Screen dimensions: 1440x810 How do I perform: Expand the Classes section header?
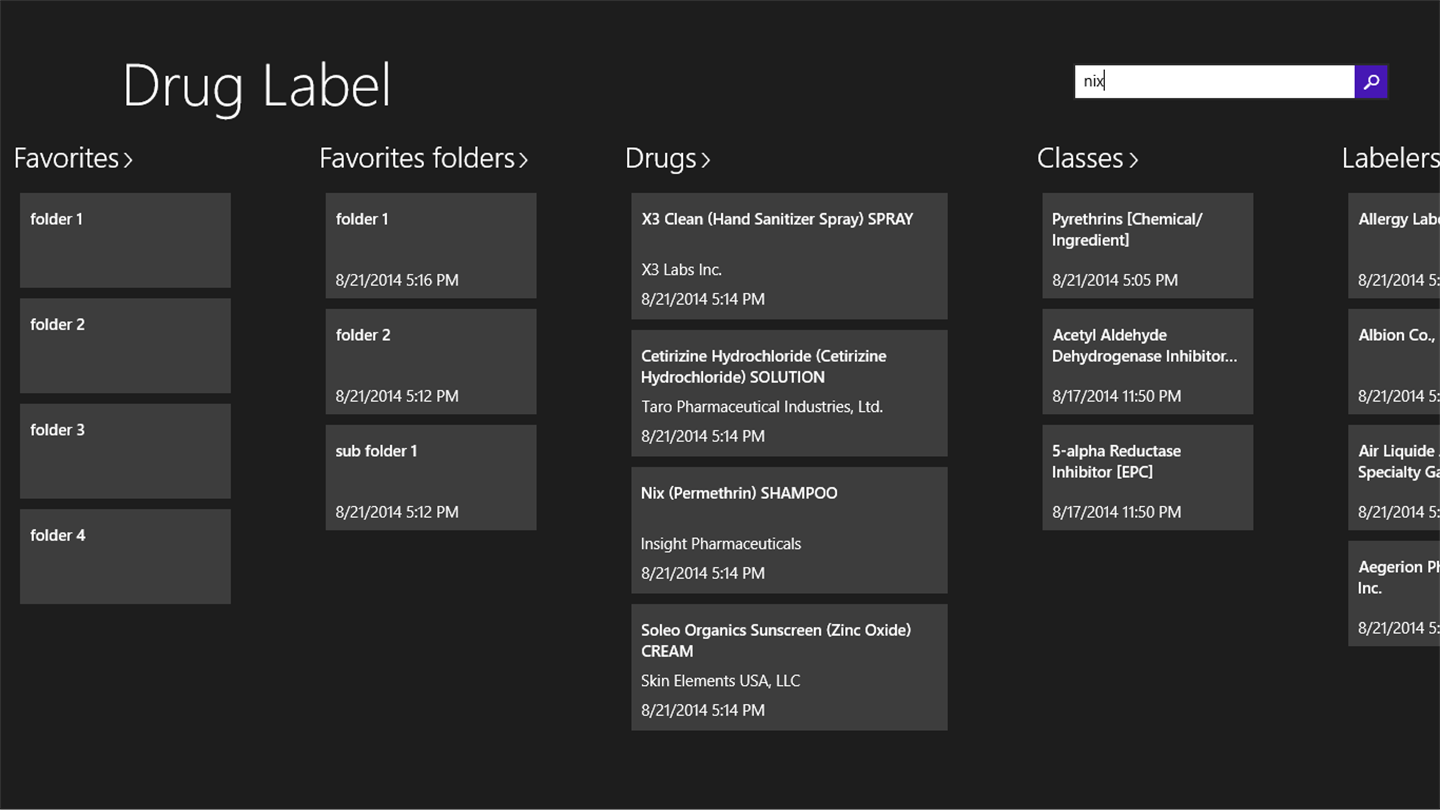(1087, 158)
